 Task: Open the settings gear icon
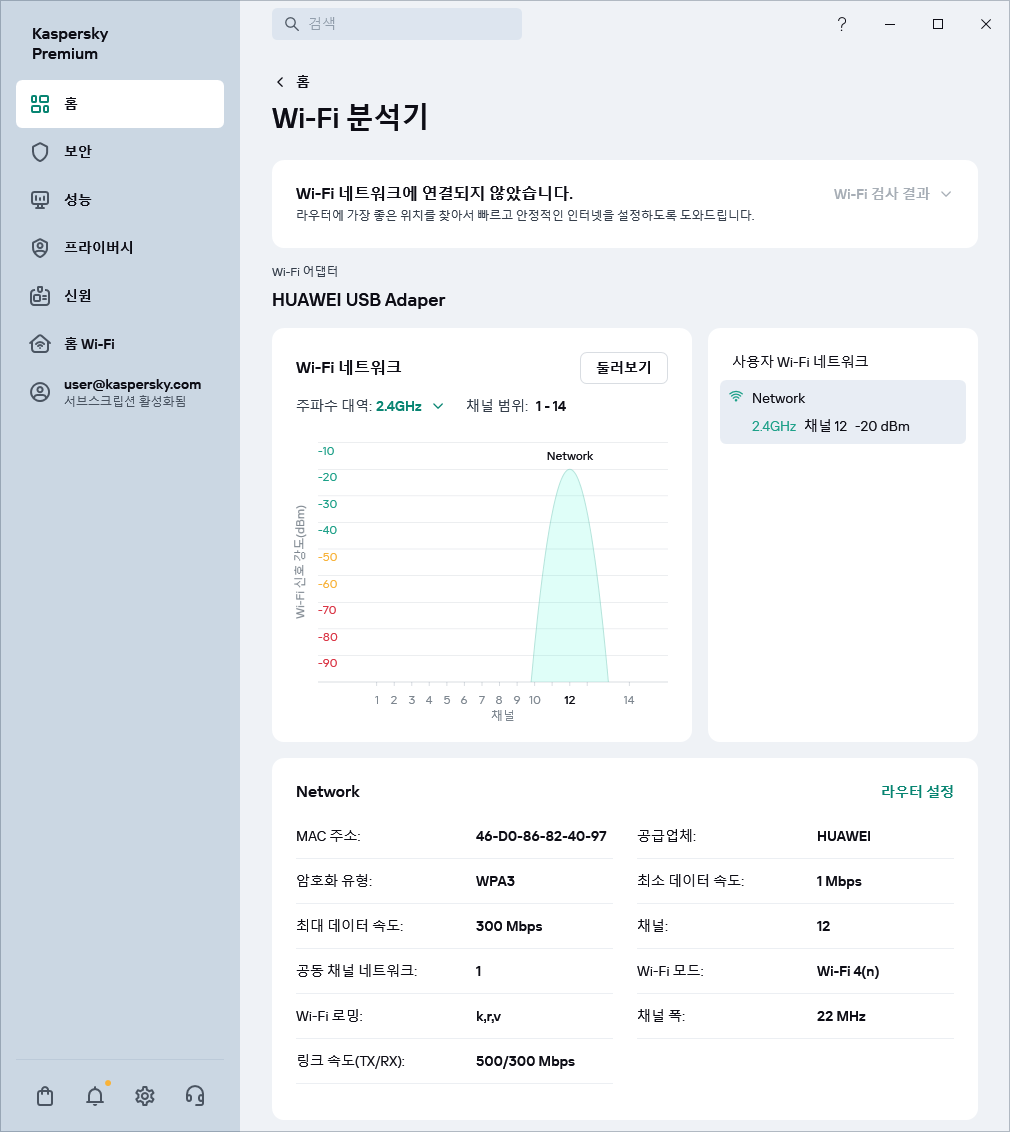144,1096
